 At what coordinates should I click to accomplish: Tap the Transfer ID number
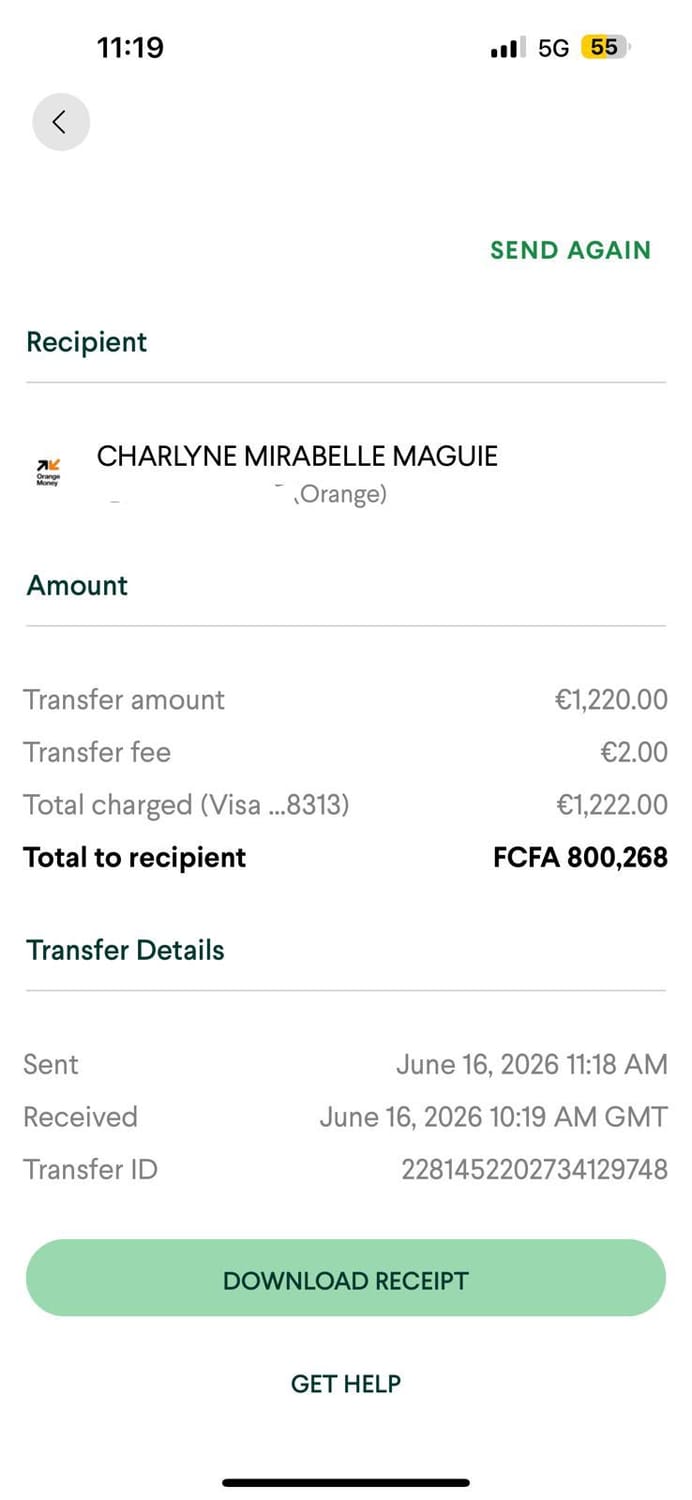(x=534, y=1169)
